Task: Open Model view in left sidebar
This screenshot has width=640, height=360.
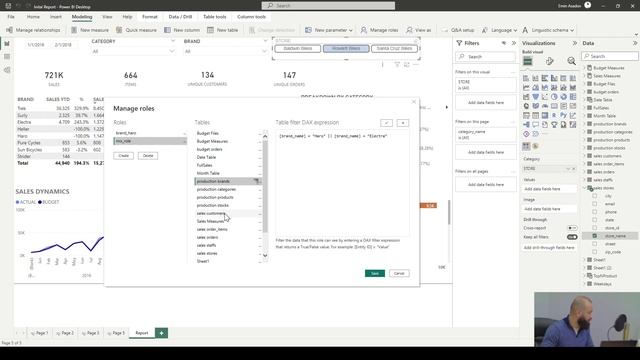Action: (7, 70)
